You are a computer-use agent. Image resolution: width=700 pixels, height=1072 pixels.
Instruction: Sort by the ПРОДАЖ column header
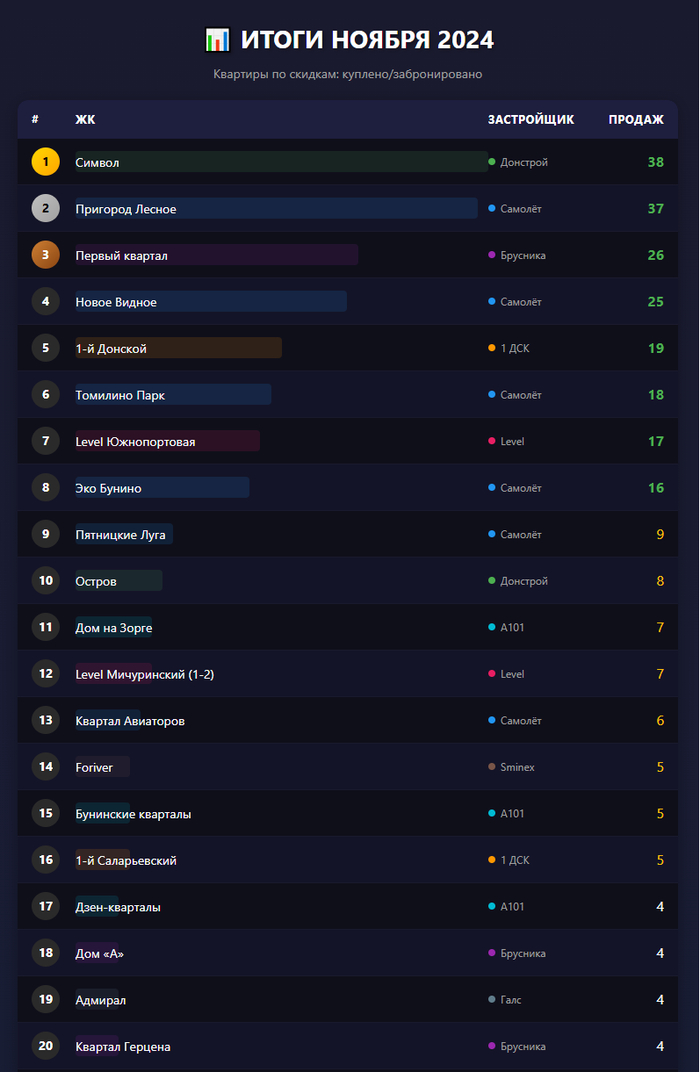pos(636,120)
